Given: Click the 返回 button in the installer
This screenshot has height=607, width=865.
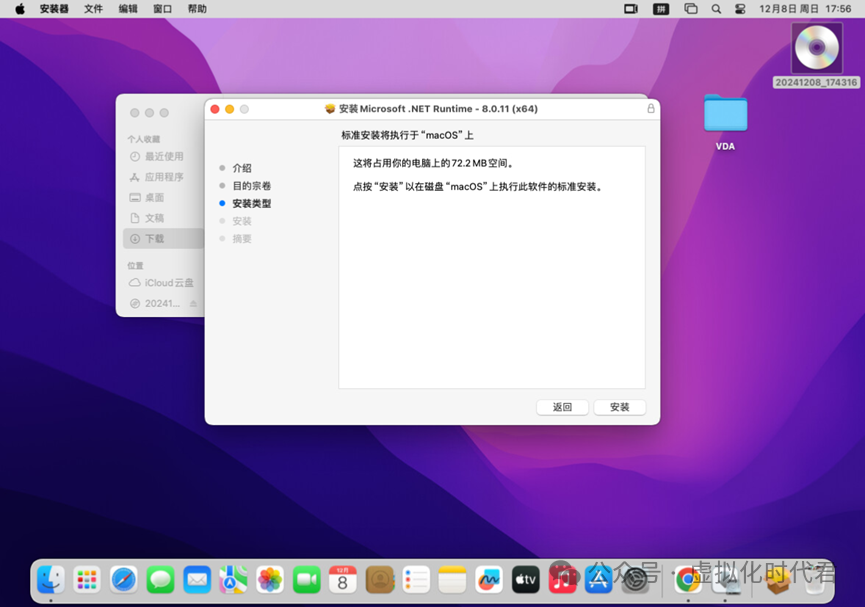Looking at the screenshot, I should pos(562,407).
